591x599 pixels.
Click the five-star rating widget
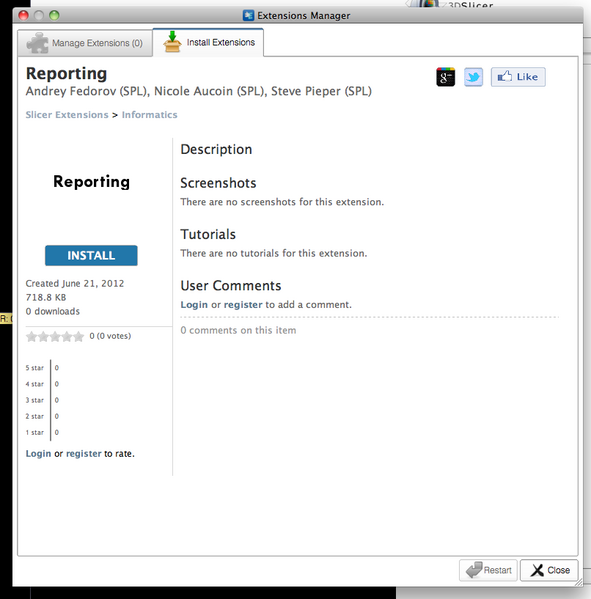pyautogui.click(x=55, y=336)
